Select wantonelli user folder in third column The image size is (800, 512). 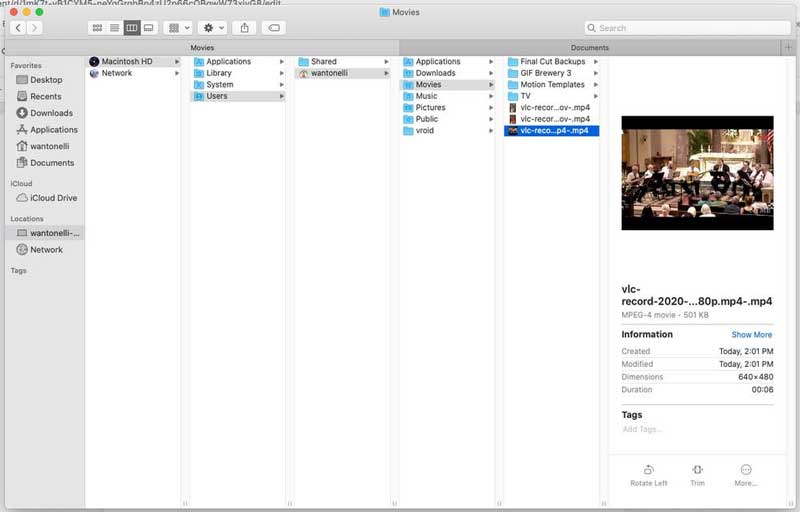pyautogui.click(x=343, y=73)
